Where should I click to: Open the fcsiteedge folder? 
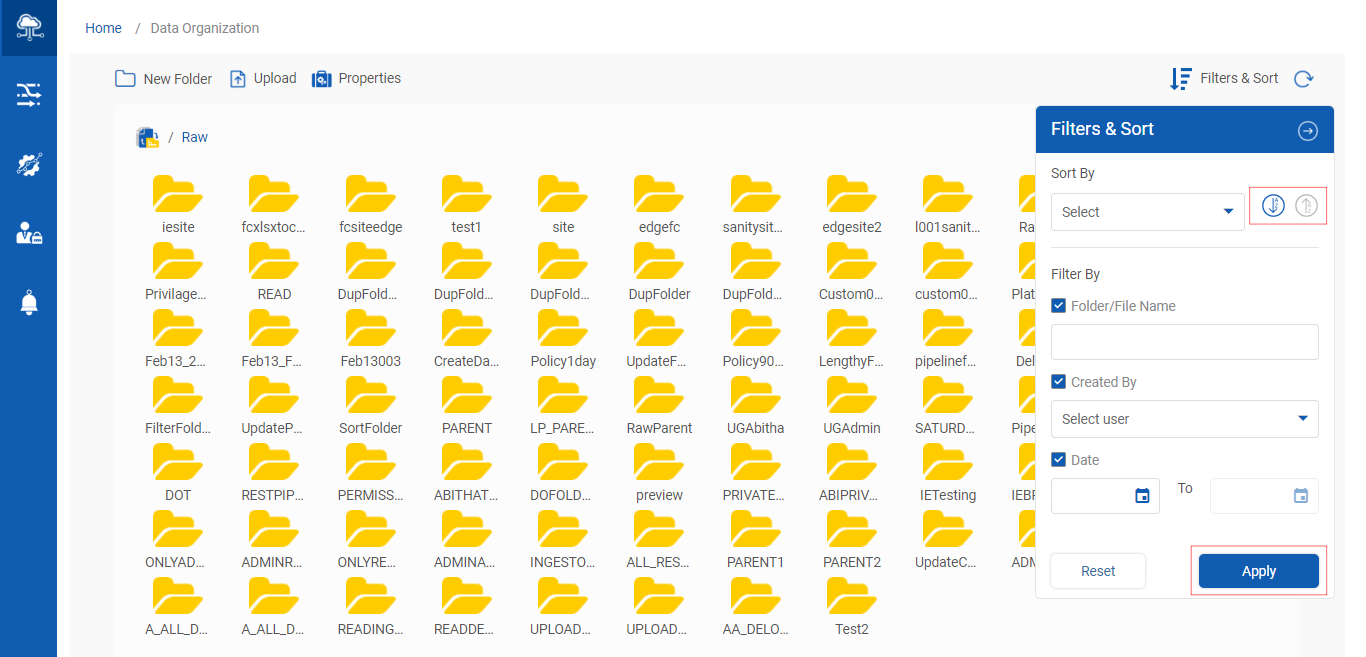(x=370, y=204)
